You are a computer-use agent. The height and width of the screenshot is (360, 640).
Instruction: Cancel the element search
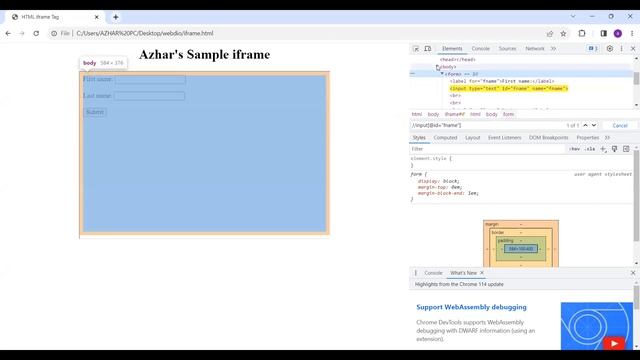point(620,125)
